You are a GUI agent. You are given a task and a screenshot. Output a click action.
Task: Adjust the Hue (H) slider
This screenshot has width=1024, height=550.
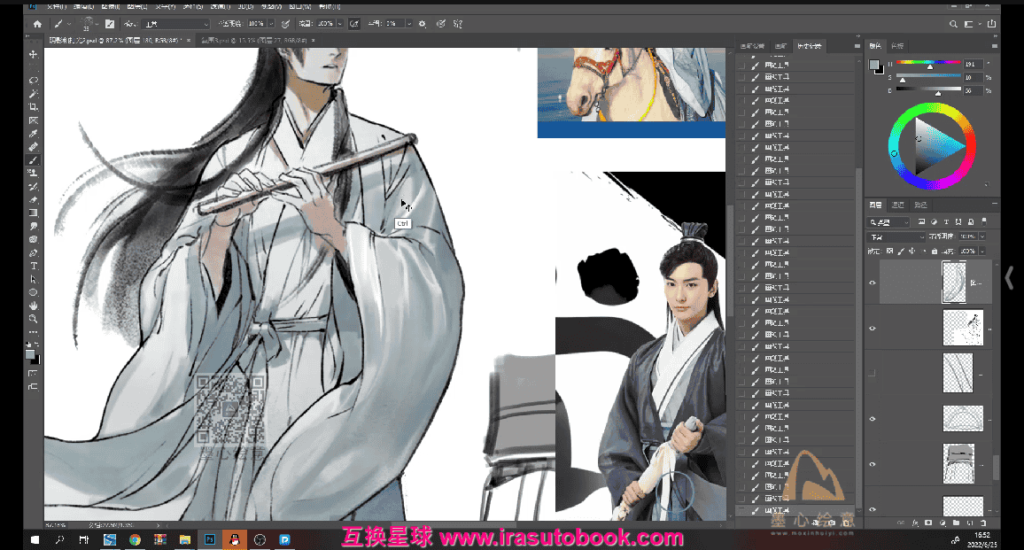click(929, 63)
